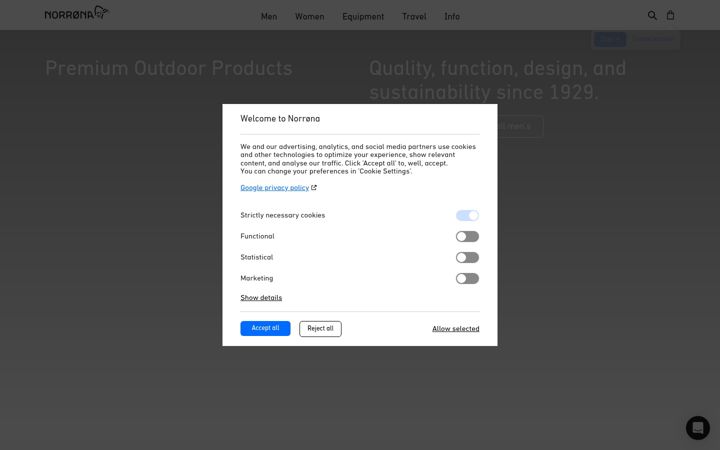Enable the Statistical cookies toggle

pos(467,258)
